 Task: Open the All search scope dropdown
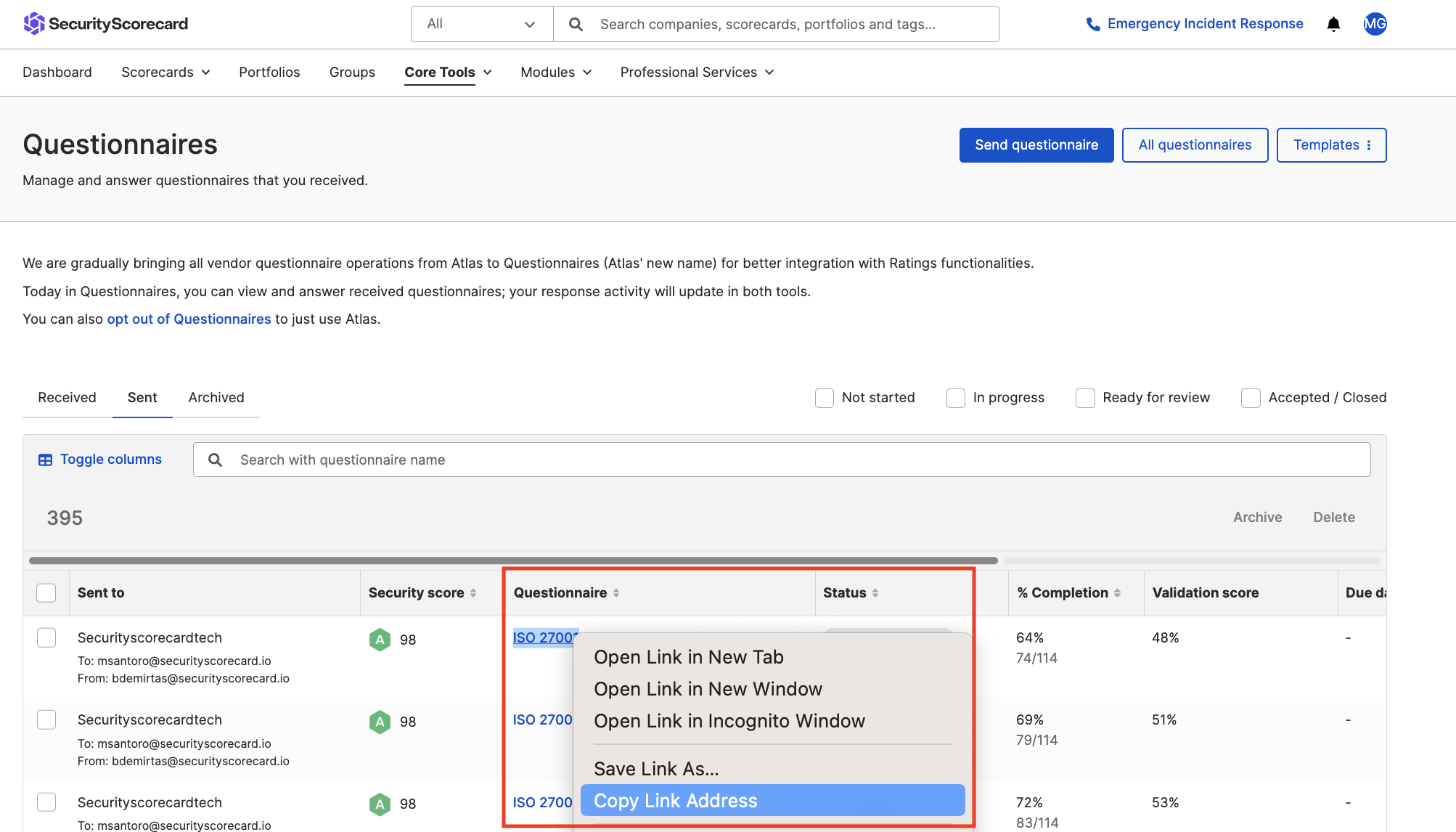(482, 24)
